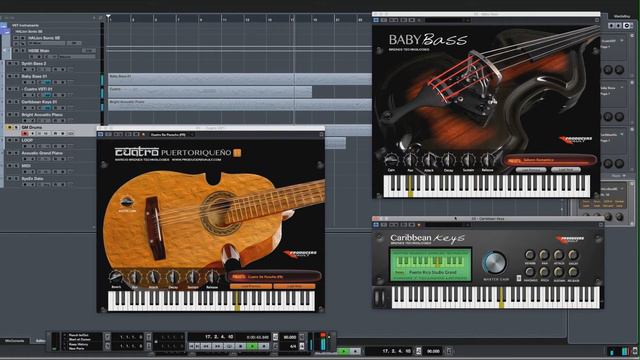Select the HSSE Main track
The image size is (640, 360).
pos(39,51)
